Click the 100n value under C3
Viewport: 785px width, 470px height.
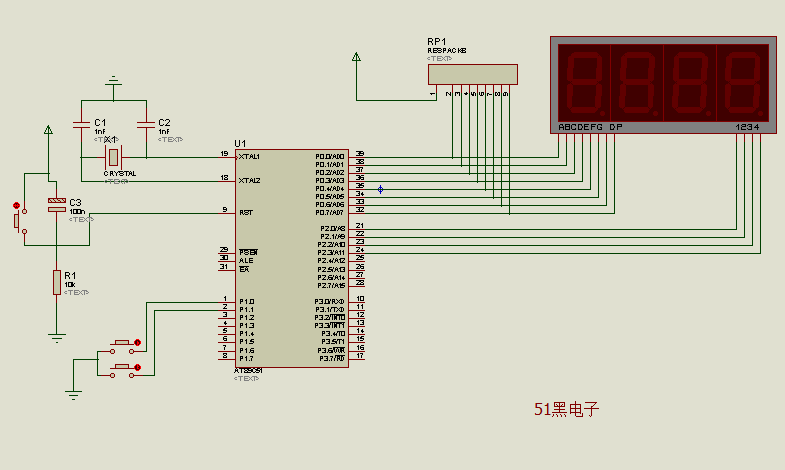77,212
